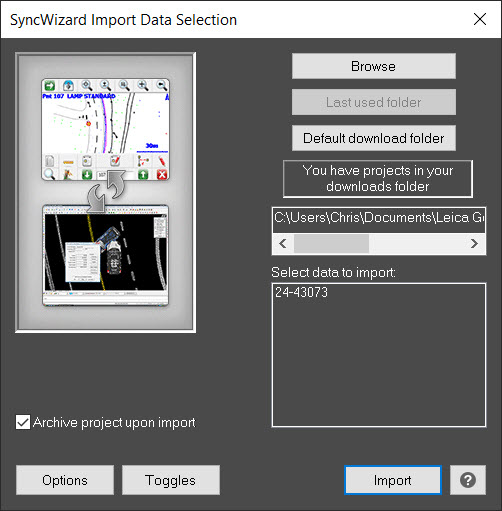This screenshot has height=511, width=502.
Task: Open the Default download folder
Action: point(374,138)
